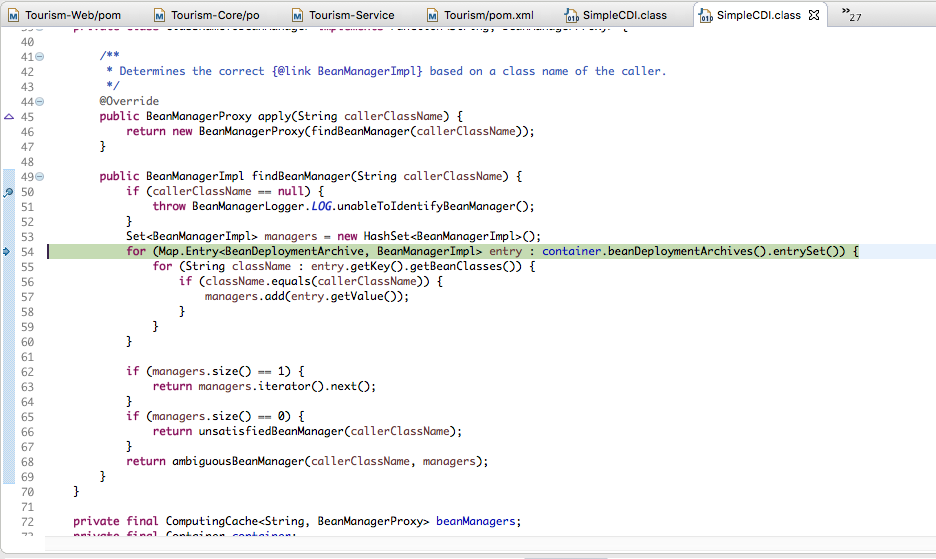
Task: Switch to the Tourism-Service tab
Action: click(x=351, y=15)
